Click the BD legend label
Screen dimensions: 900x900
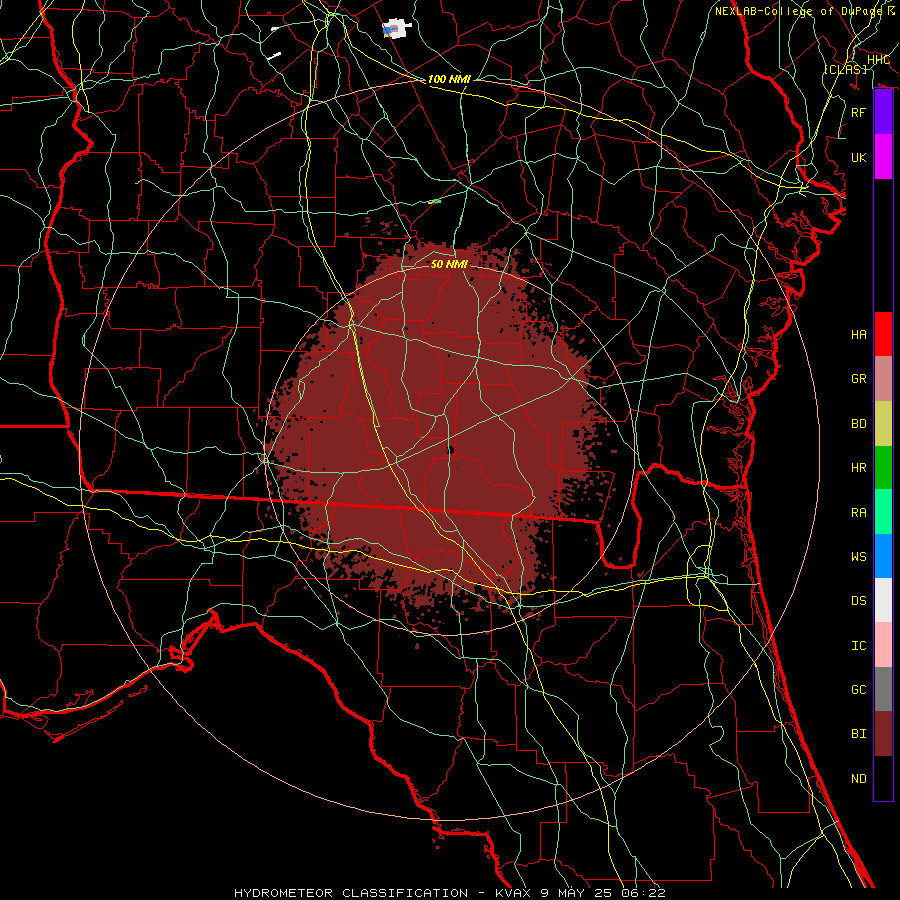(858, 423)
